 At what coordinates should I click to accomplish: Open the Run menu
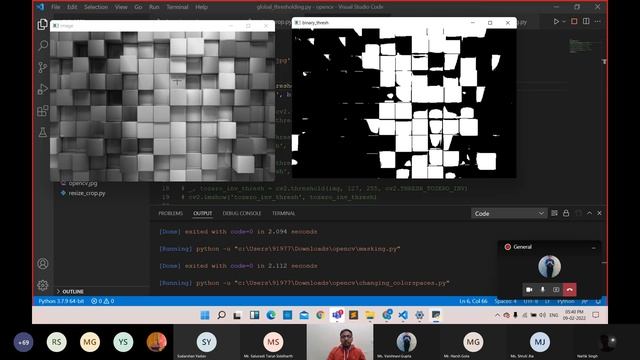[x=154, y=7]
